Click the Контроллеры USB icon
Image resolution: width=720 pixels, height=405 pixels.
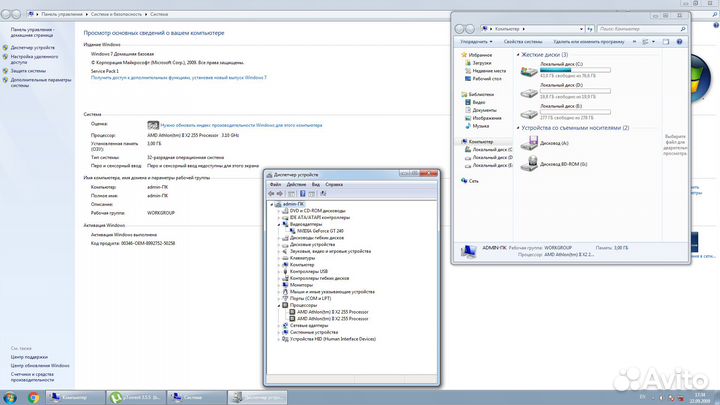click(285, 271)
